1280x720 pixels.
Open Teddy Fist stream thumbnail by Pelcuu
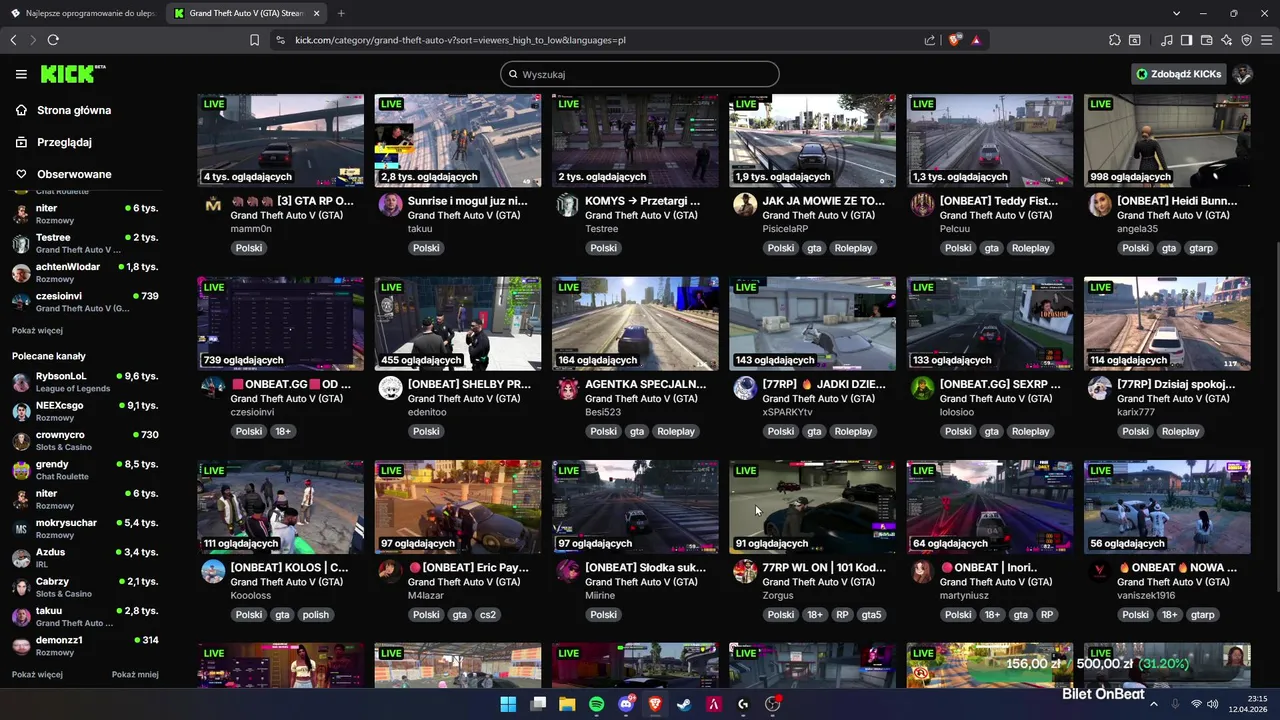pos(990,140)
